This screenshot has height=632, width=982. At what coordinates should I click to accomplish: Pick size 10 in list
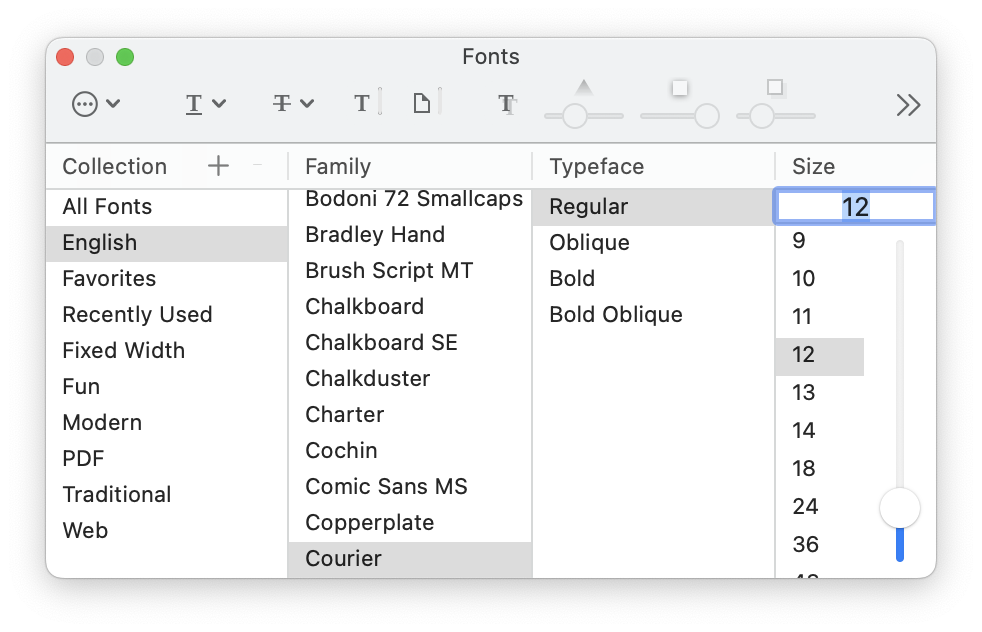820,279
